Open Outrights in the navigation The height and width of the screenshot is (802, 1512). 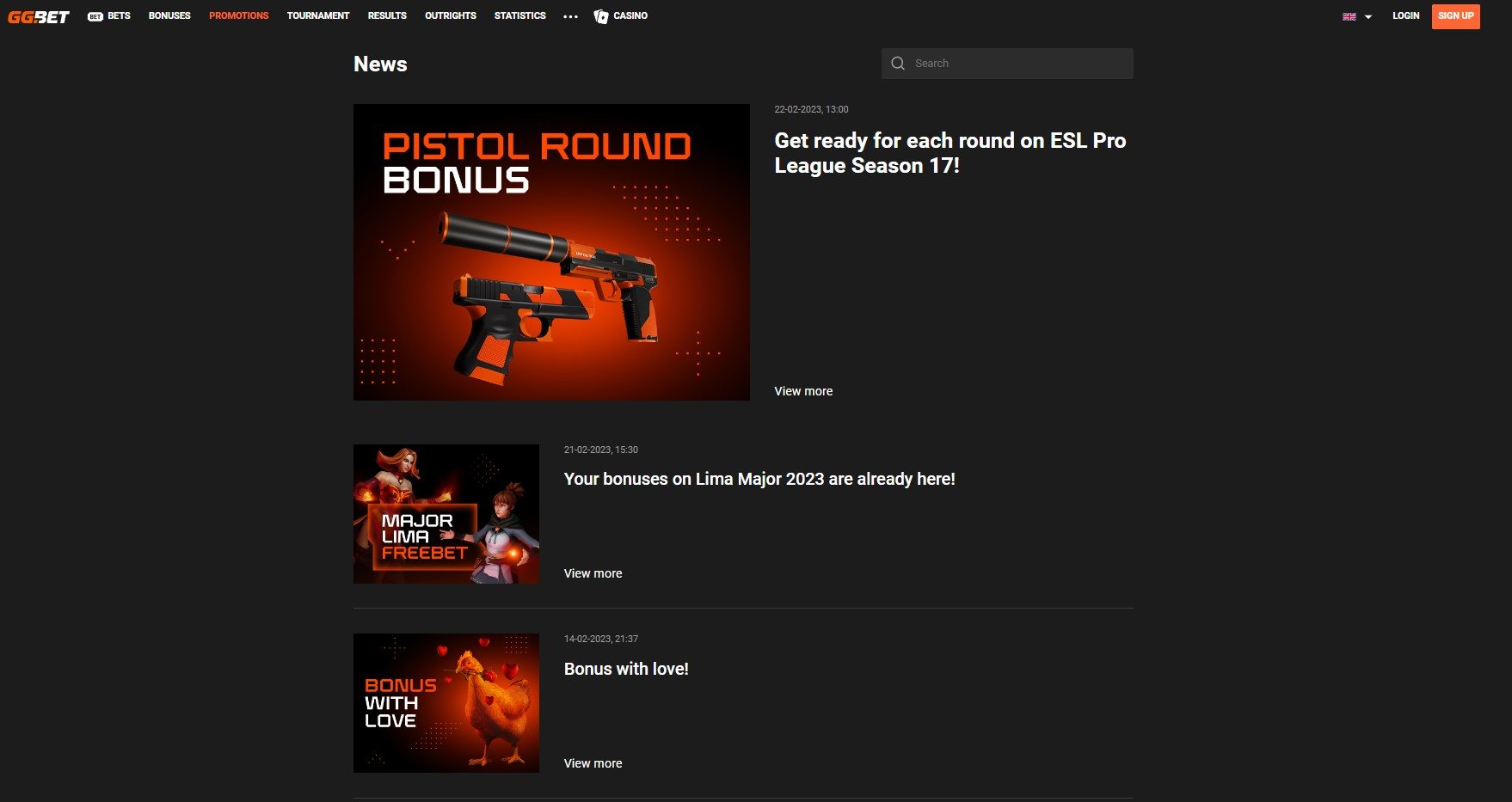click(x=451, y=15)
